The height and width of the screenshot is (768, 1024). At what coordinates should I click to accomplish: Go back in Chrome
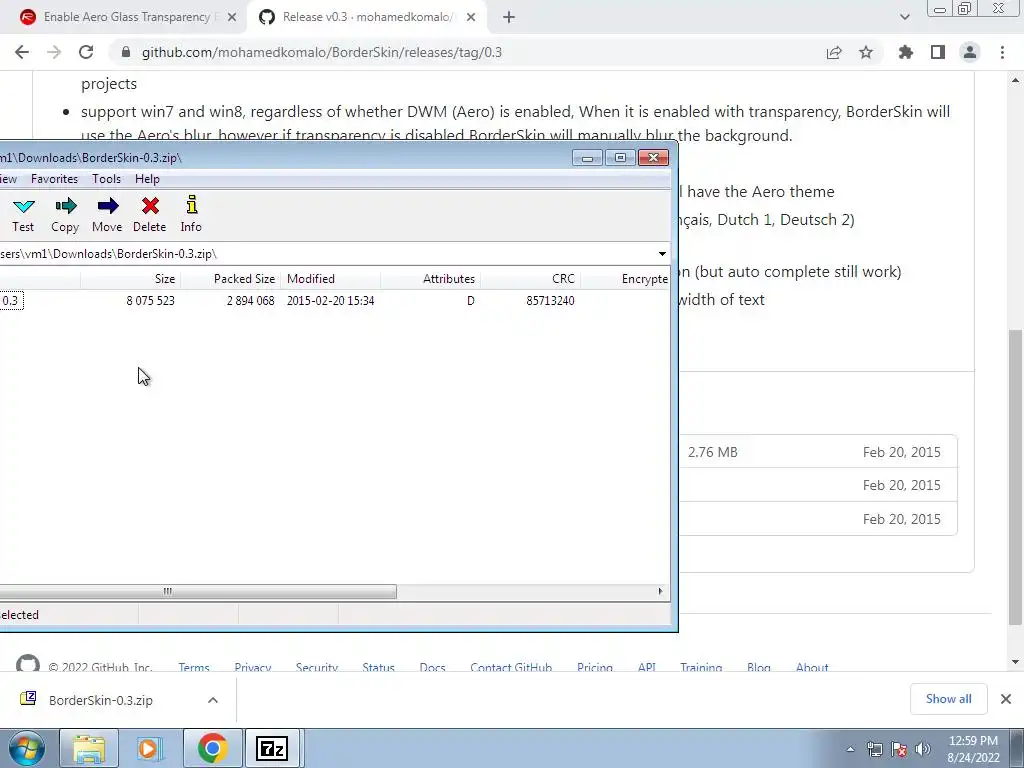click(x=22, y=52)
